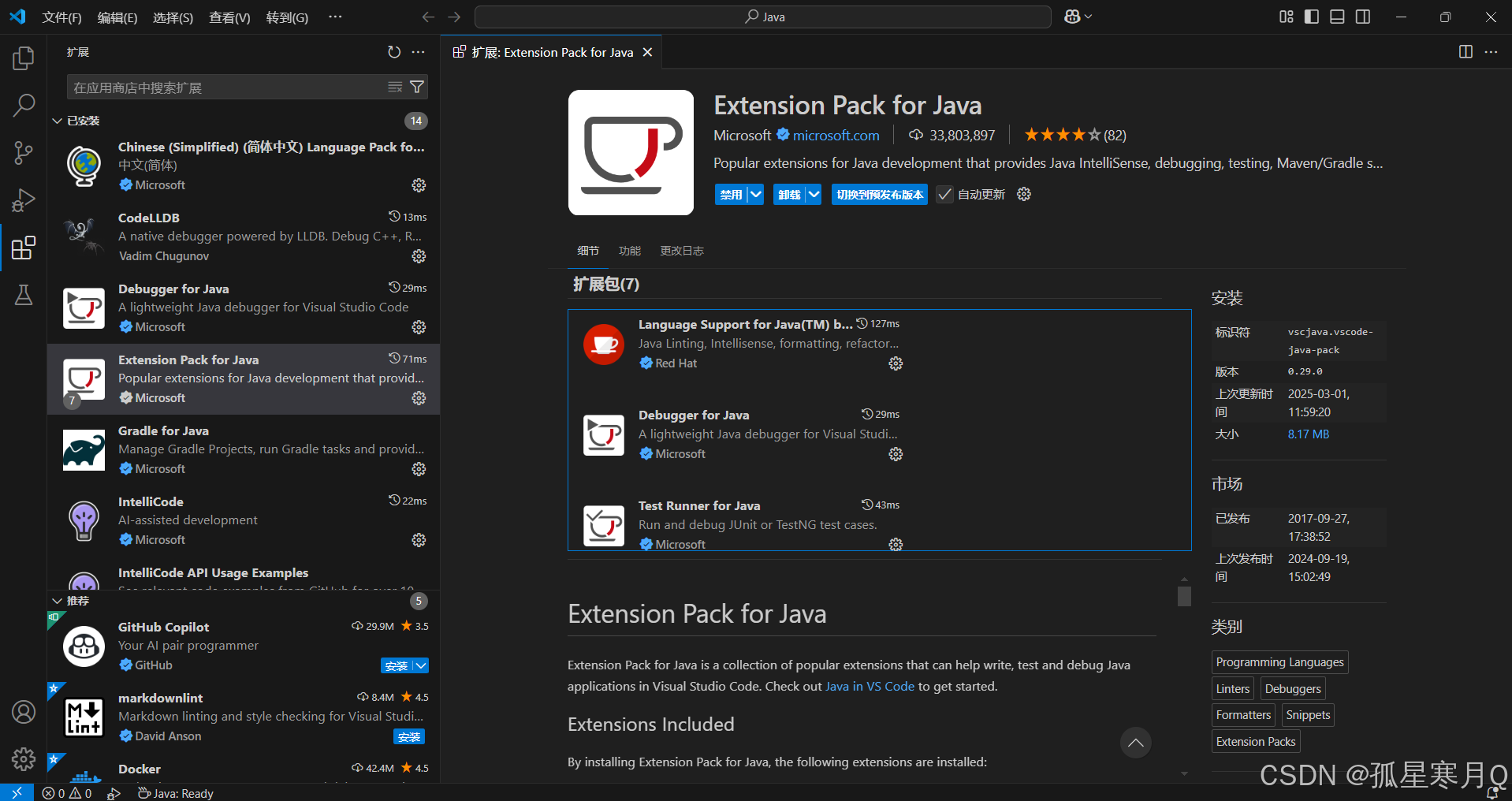Open manage gear for Chinese Language Pack
The image size is (1512, 801).
[x=419, y=185]
